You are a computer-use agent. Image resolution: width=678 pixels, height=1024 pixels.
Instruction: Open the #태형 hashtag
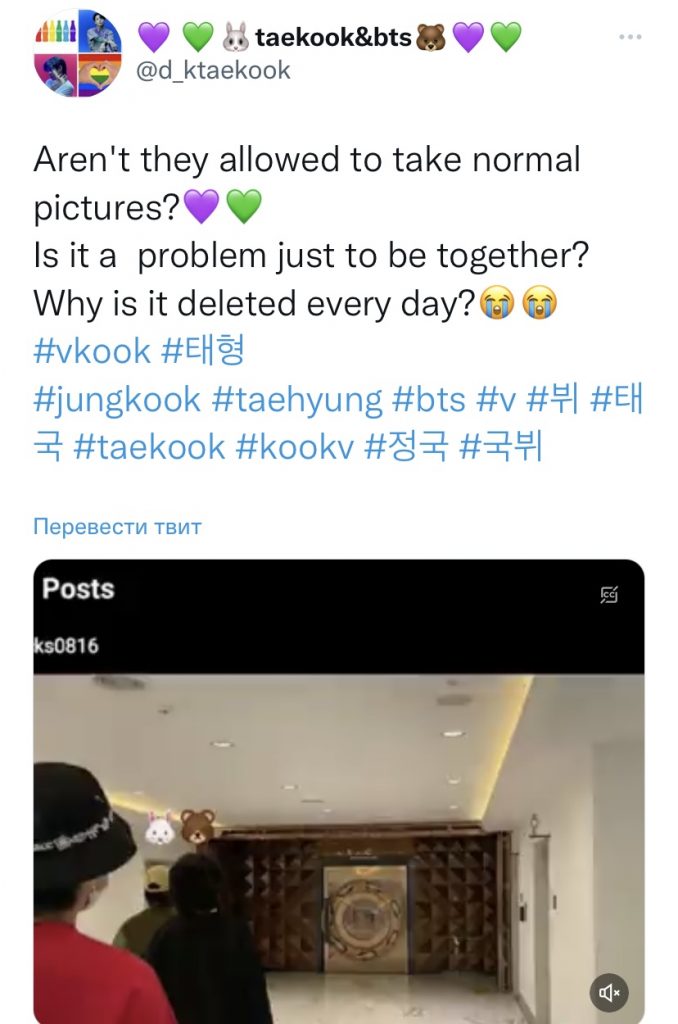point(202,351)
